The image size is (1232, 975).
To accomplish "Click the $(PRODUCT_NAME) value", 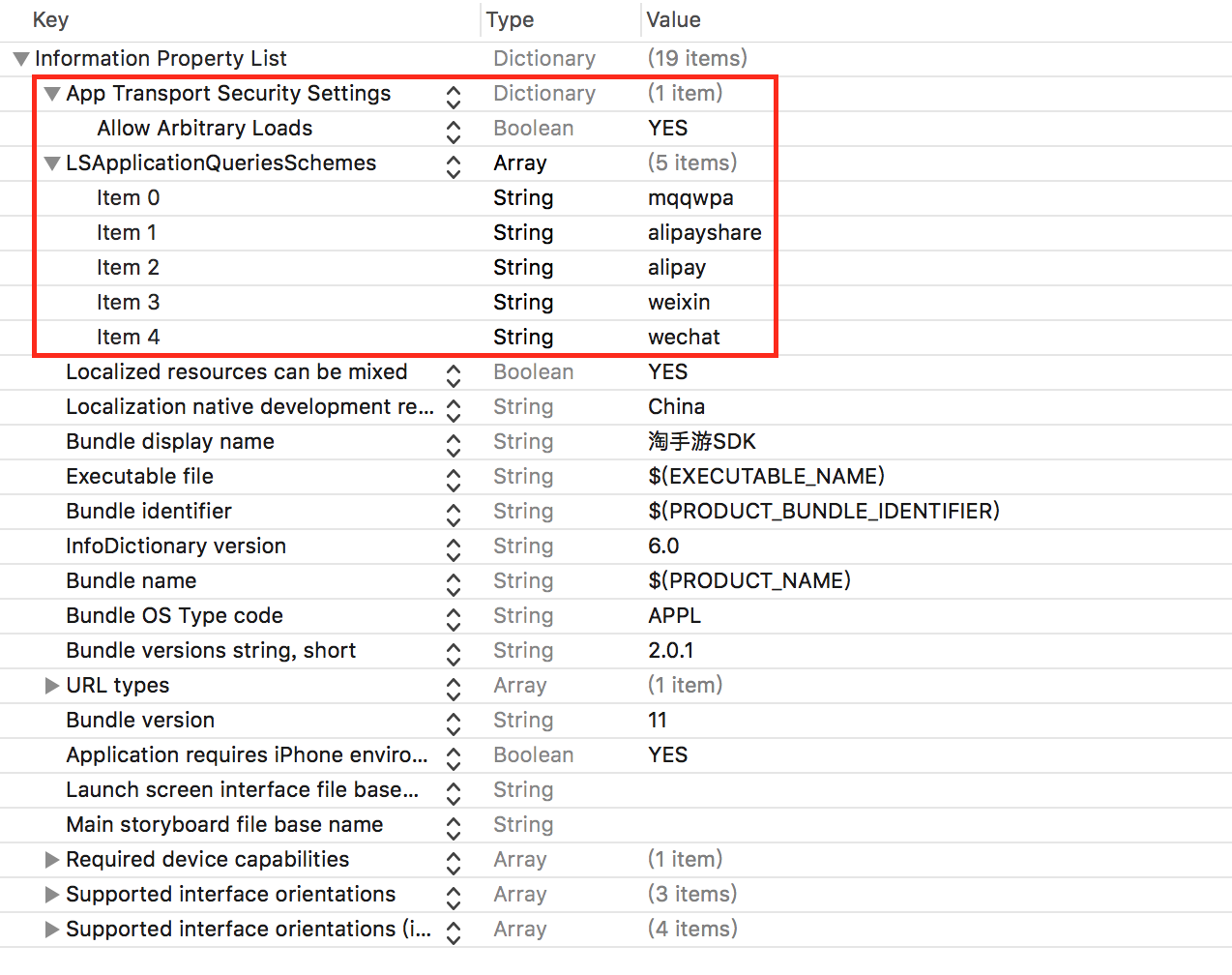I will (x=749, y=581).
